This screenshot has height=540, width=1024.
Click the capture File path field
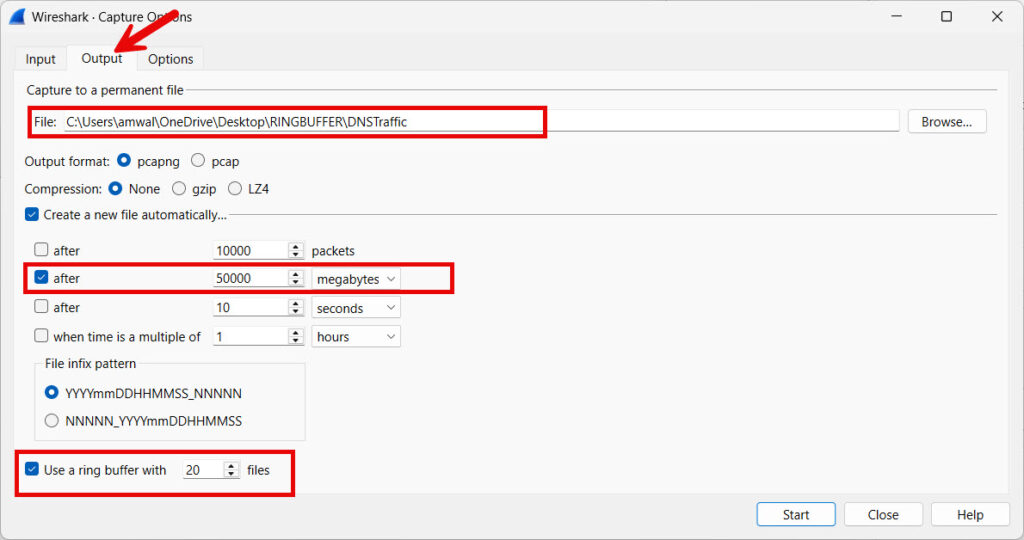[x=480, y=122]
